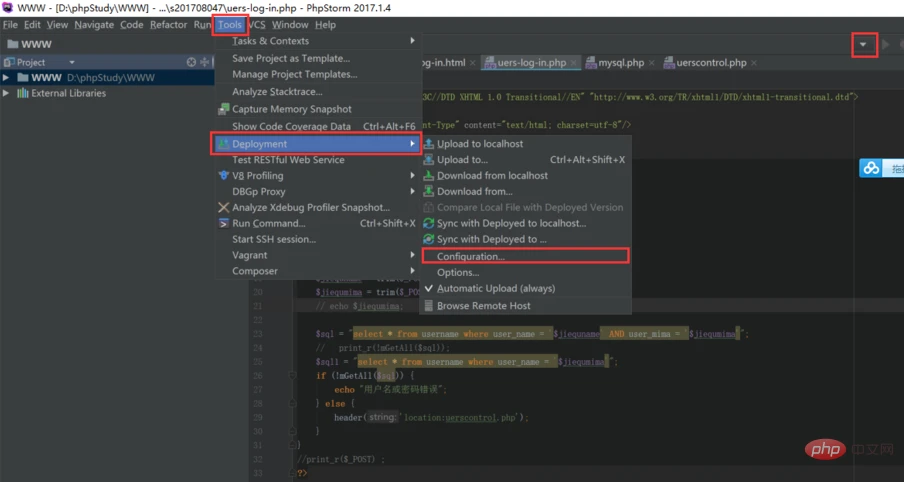Choose Test RESTful Web Service
Screen dimensions: 904x482
(317, 160)
